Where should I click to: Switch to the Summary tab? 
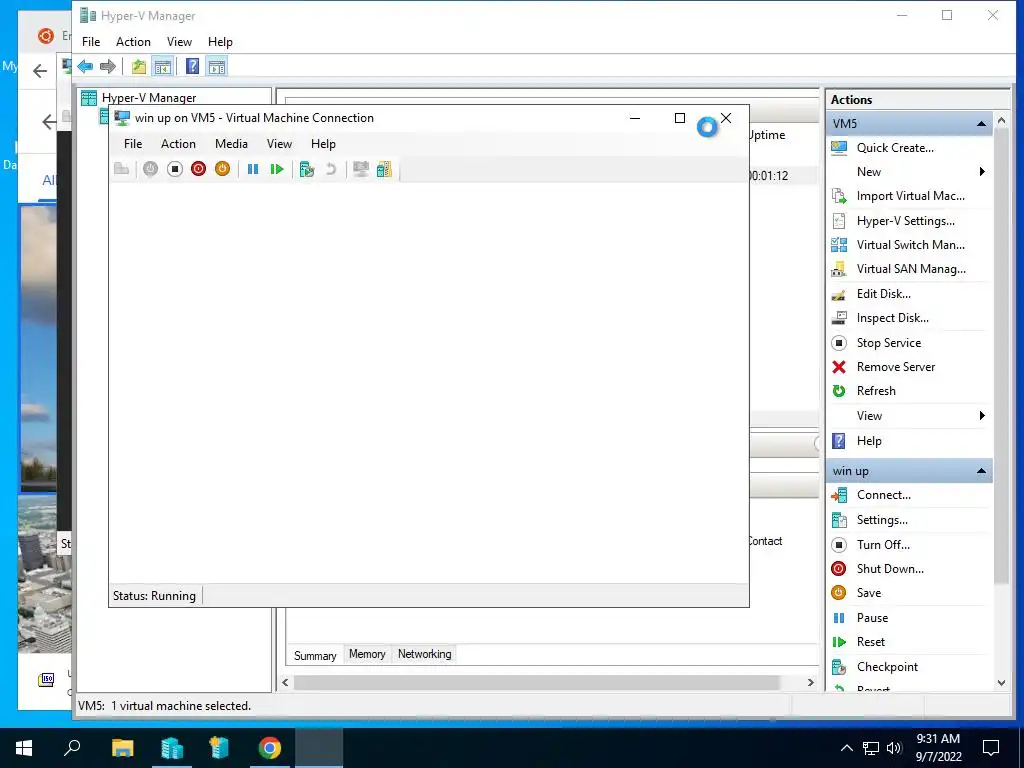pos(315,655)
